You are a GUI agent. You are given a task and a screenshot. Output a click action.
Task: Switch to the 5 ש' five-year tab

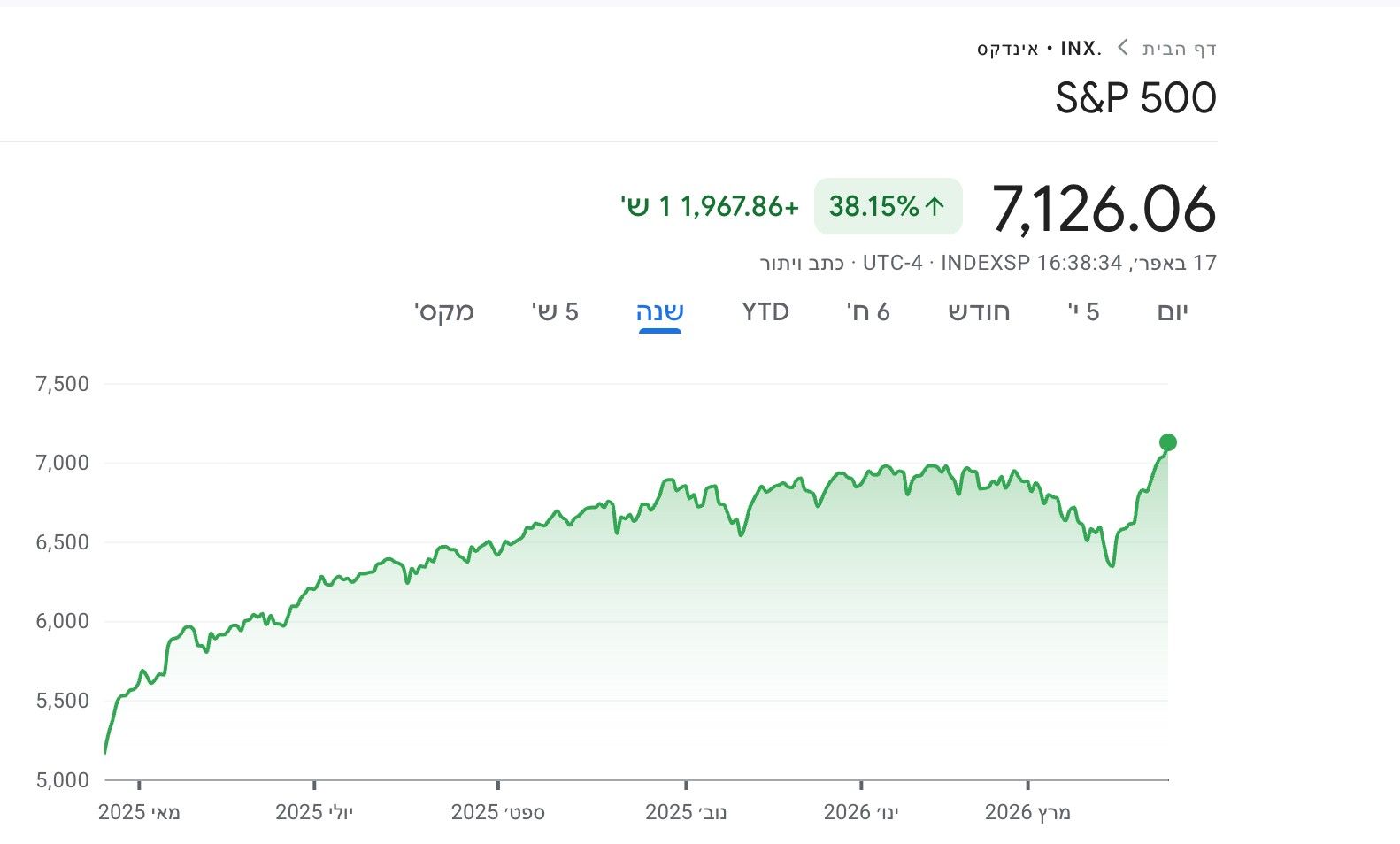pyautogui.click(x=555, y=311)
